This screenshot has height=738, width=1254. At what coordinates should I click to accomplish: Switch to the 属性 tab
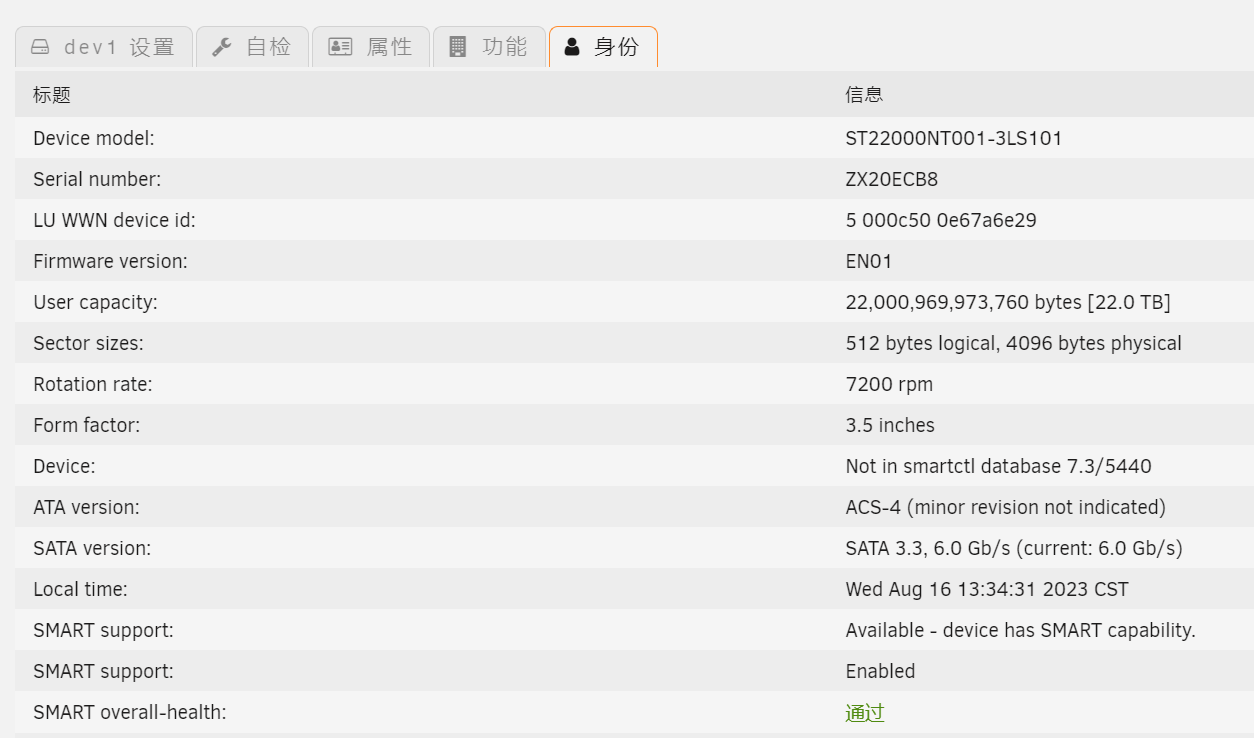point(370,47)
